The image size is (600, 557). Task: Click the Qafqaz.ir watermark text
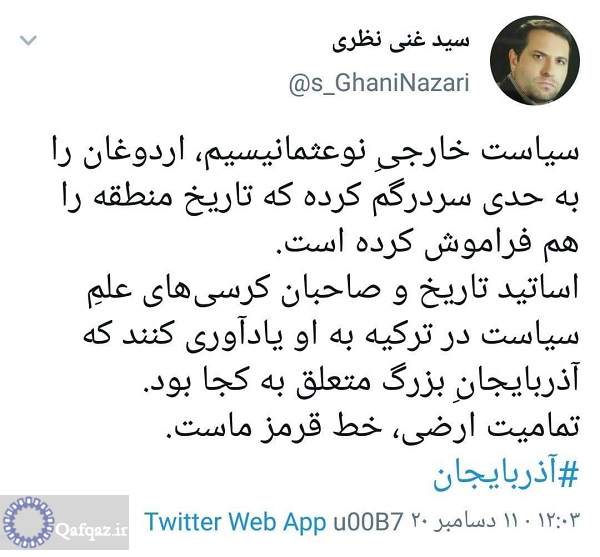(x=90, y=531)
